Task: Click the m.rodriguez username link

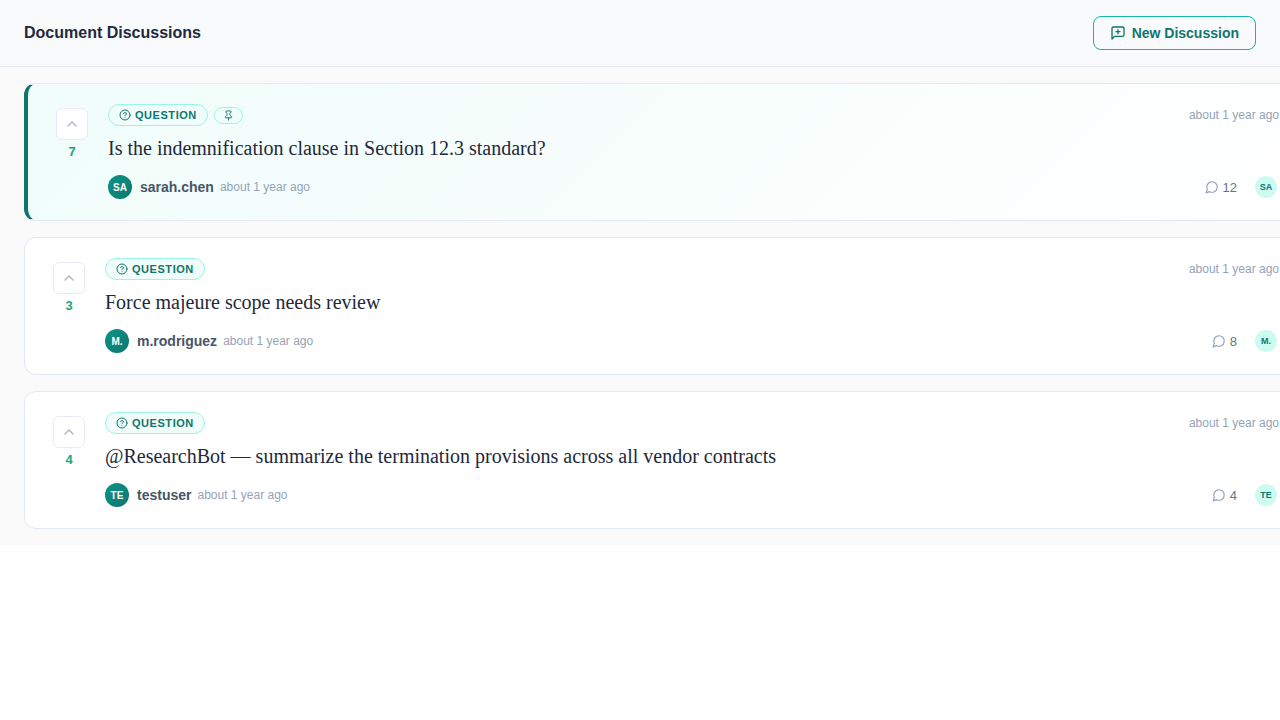Action: point(177,341)
